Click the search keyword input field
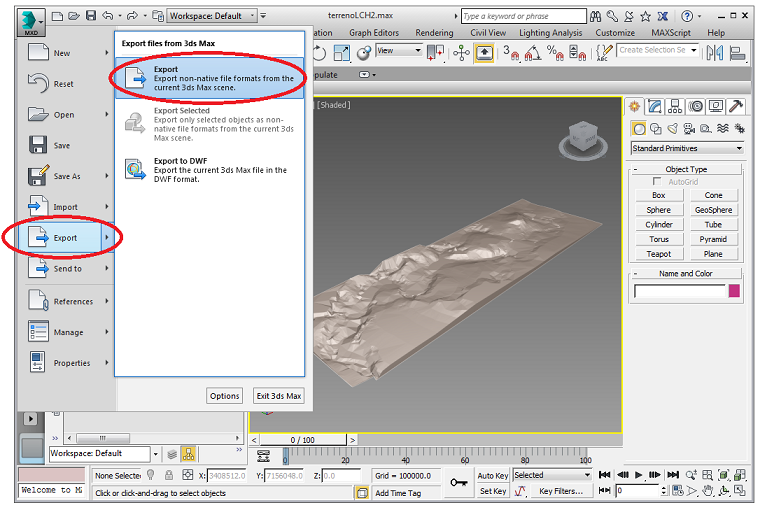The width and height of the screenshot is (760, 510). point(523,16)
